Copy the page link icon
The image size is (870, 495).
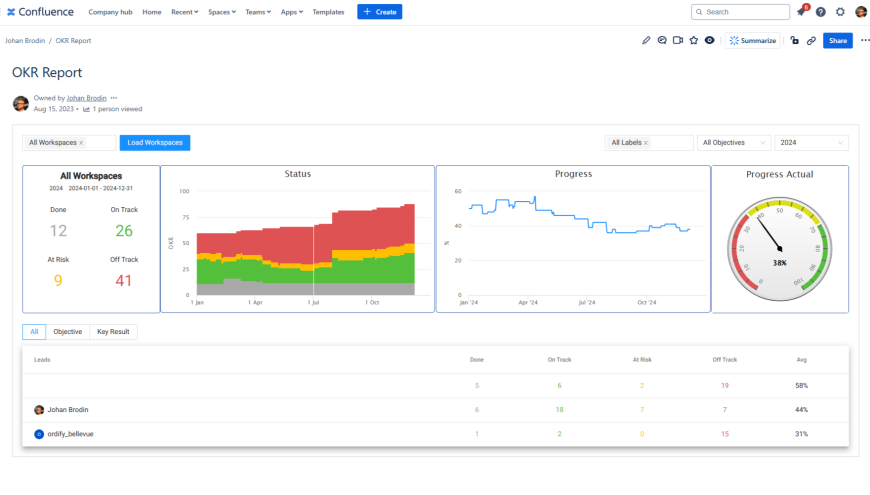click(811, 41)
